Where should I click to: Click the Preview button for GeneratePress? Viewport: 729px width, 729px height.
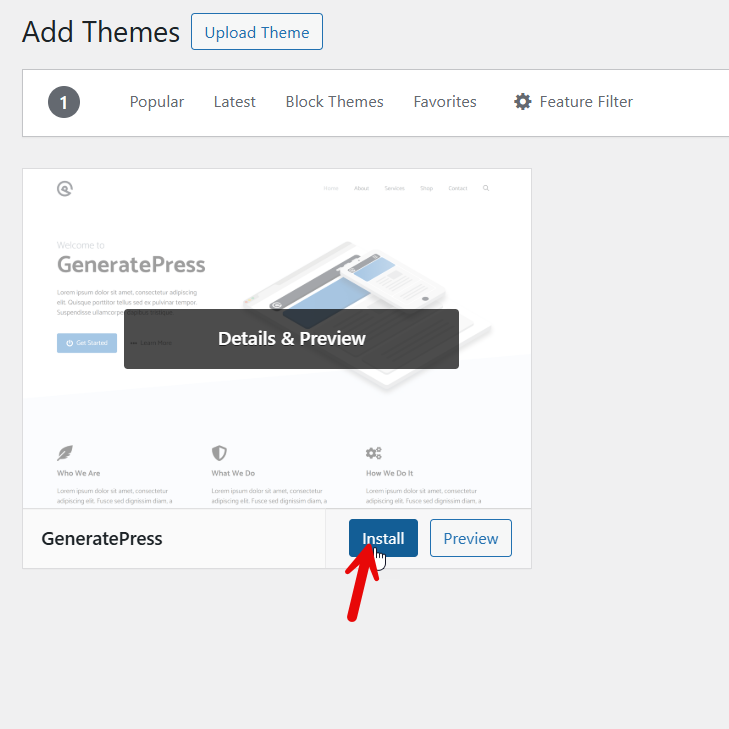pos(471,538)
